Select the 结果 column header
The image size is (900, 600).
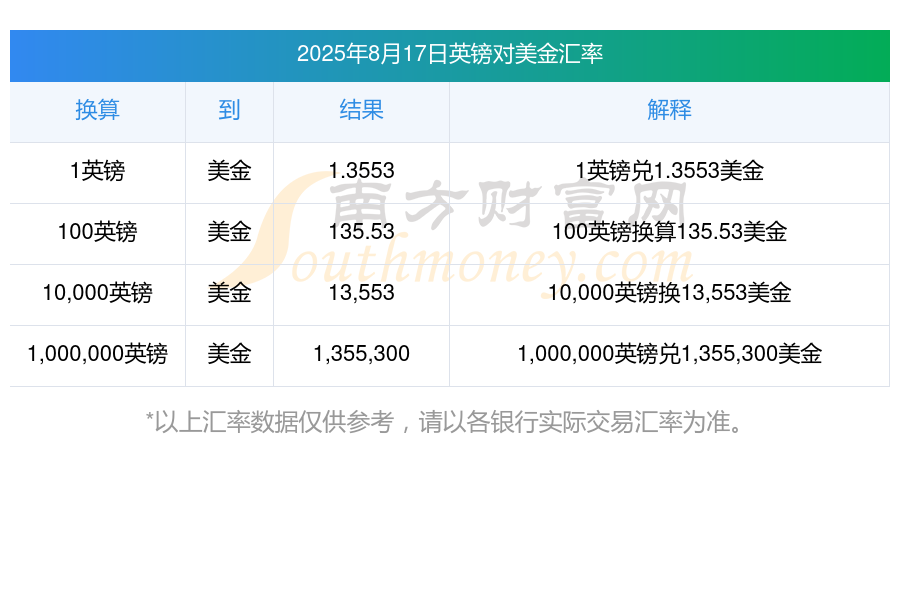point(361,110)
